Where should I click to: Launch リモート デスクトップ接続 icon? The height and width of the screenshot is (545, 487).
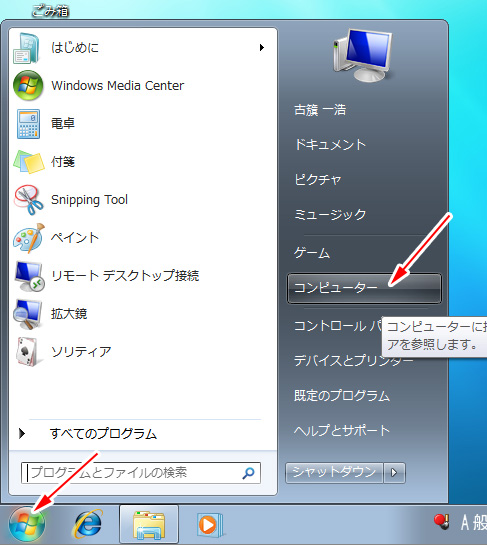pos(29,276)
